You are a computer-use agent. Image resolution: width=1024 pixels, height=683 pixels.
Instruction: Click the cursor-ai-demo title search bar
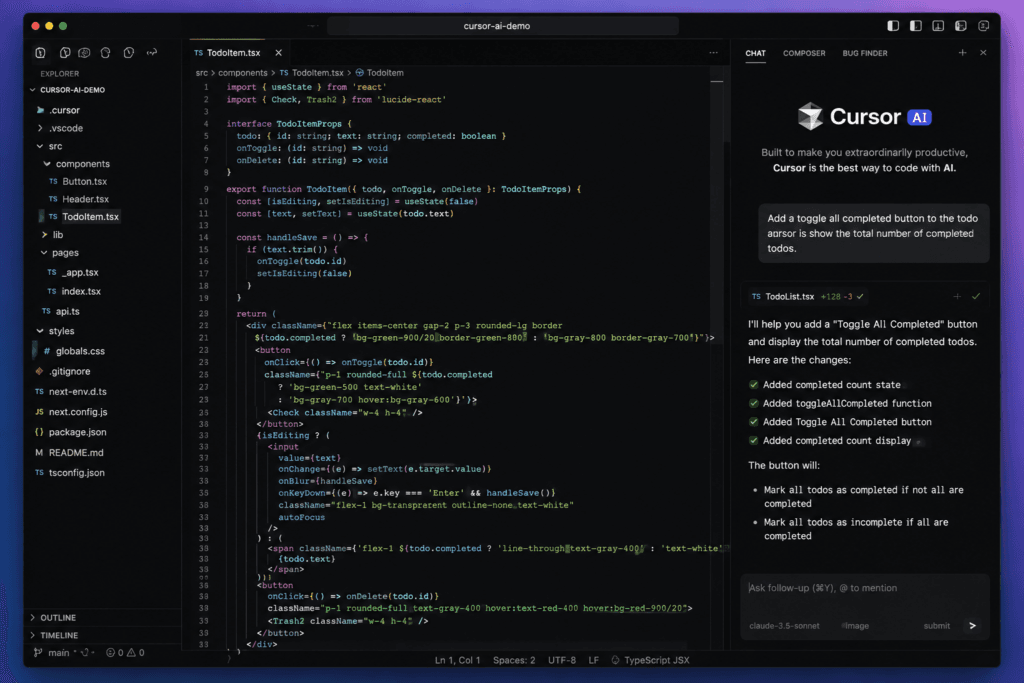click(502, 26)
